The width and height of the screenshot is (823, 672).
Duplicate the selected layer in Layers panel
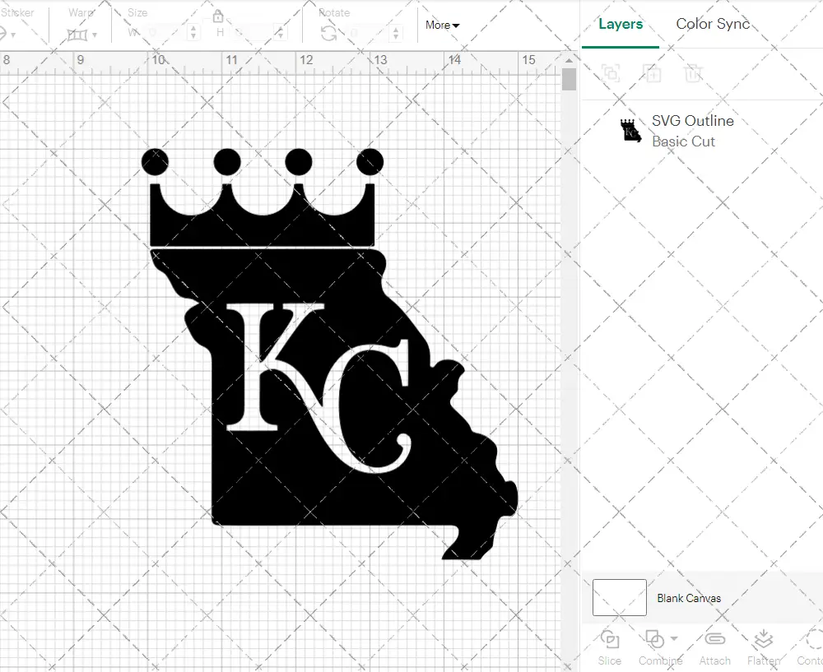click(x=652, y=74)
